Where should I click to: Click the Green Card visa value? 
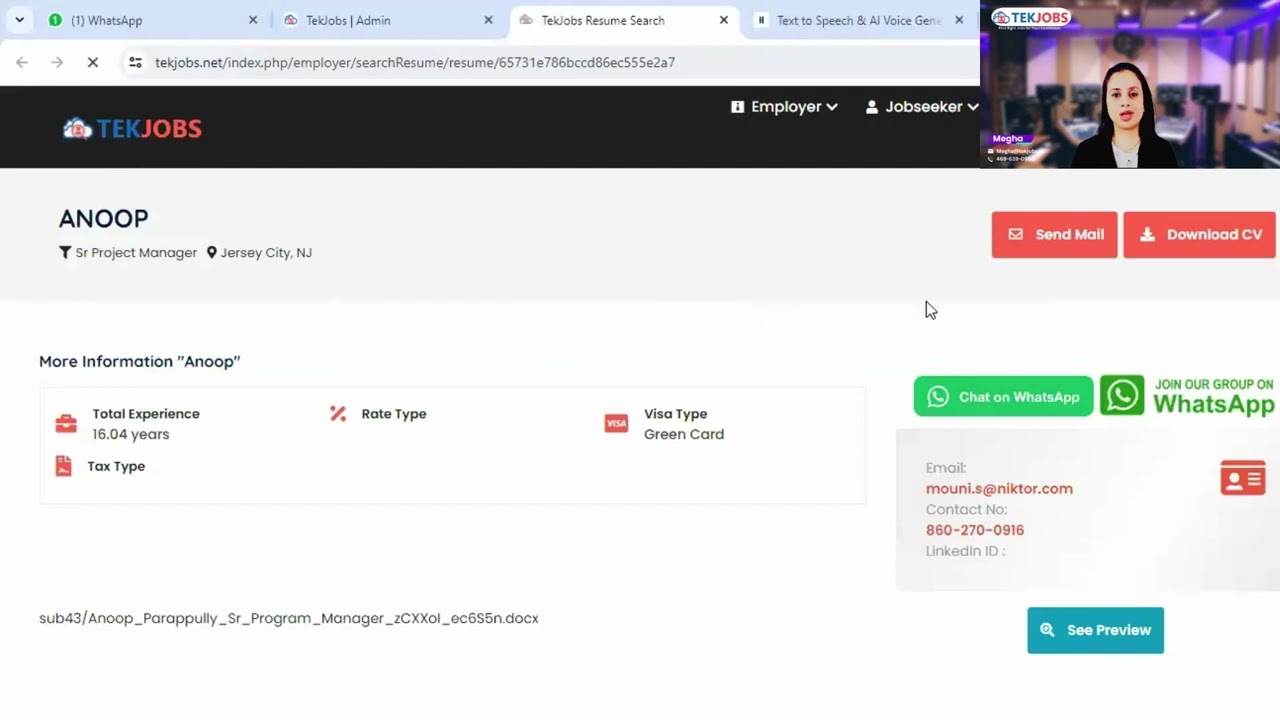point(684,434)
